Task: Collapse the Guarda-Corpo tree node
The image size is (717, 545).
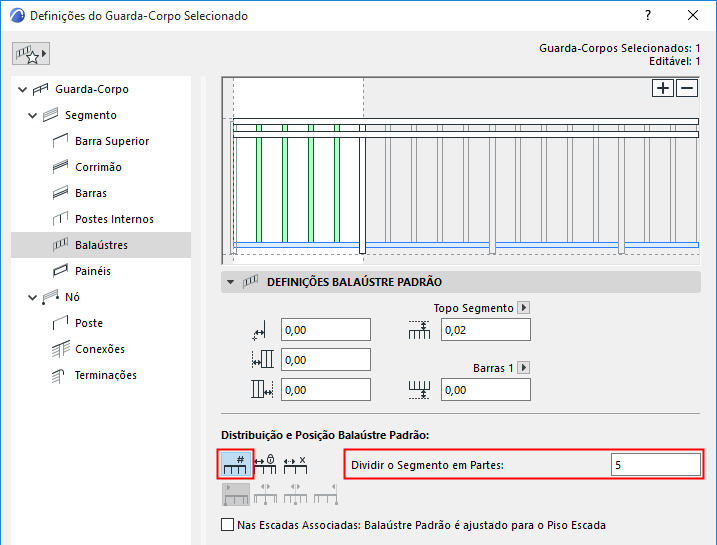Action: [22, 89]
